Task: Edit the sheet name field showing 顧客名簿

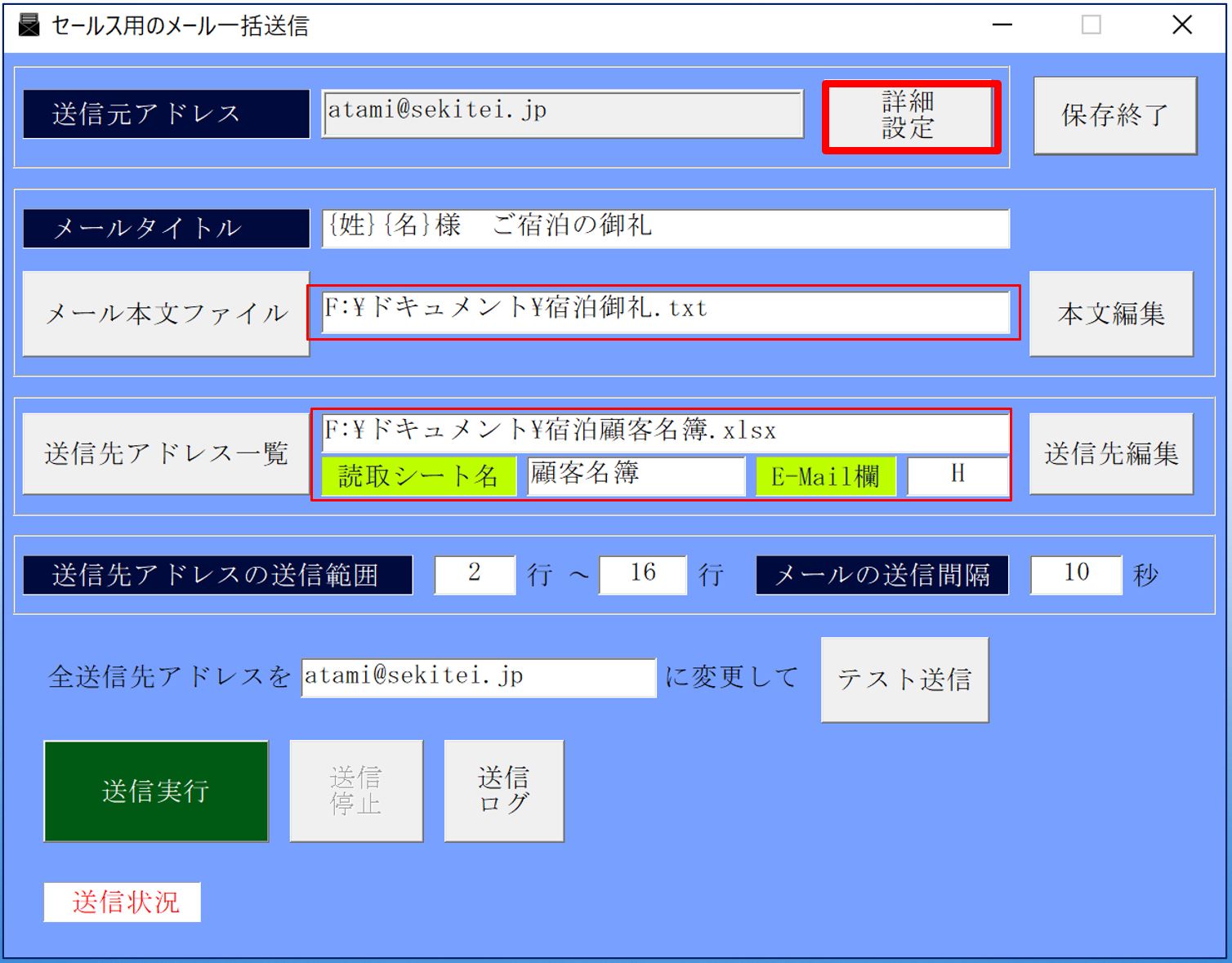Action: click(x=633, y=476)
